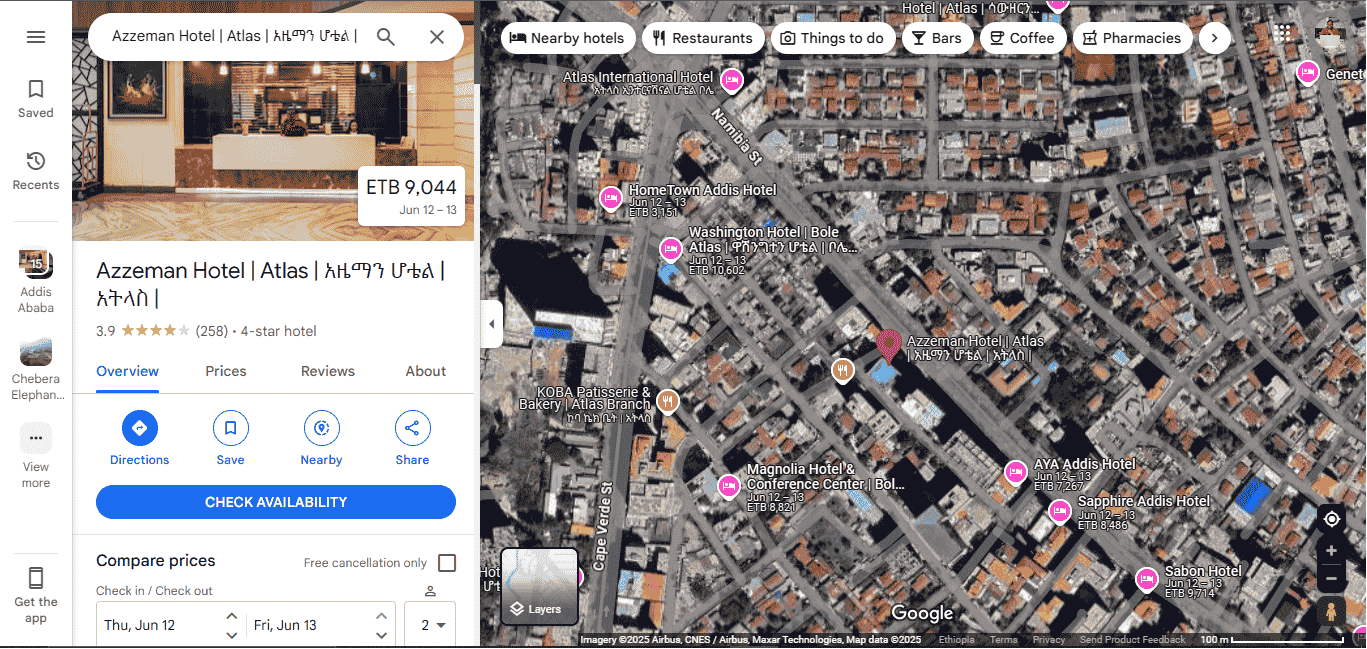Click Sapphire Addis Hotel map pin
Viewport: 1367px width, 649px height.
[1060, 511]
